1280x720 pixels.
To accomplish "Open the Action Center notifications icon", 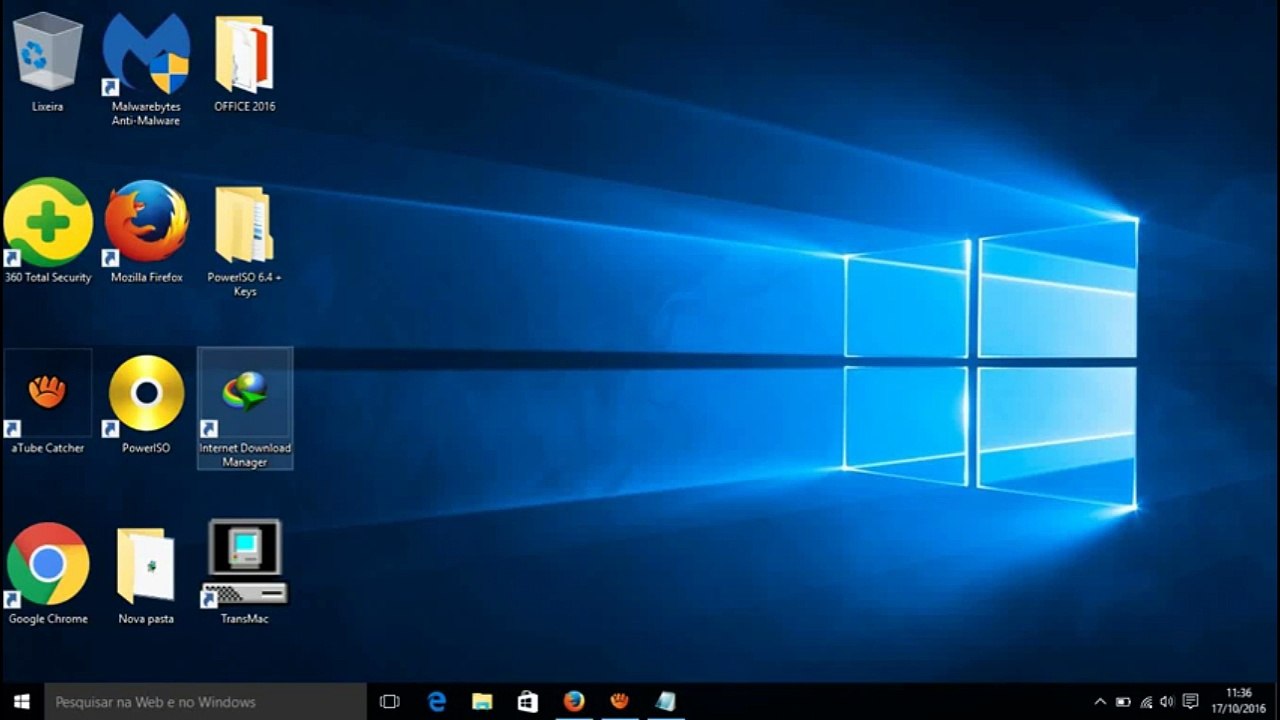I will [1190, 702].
